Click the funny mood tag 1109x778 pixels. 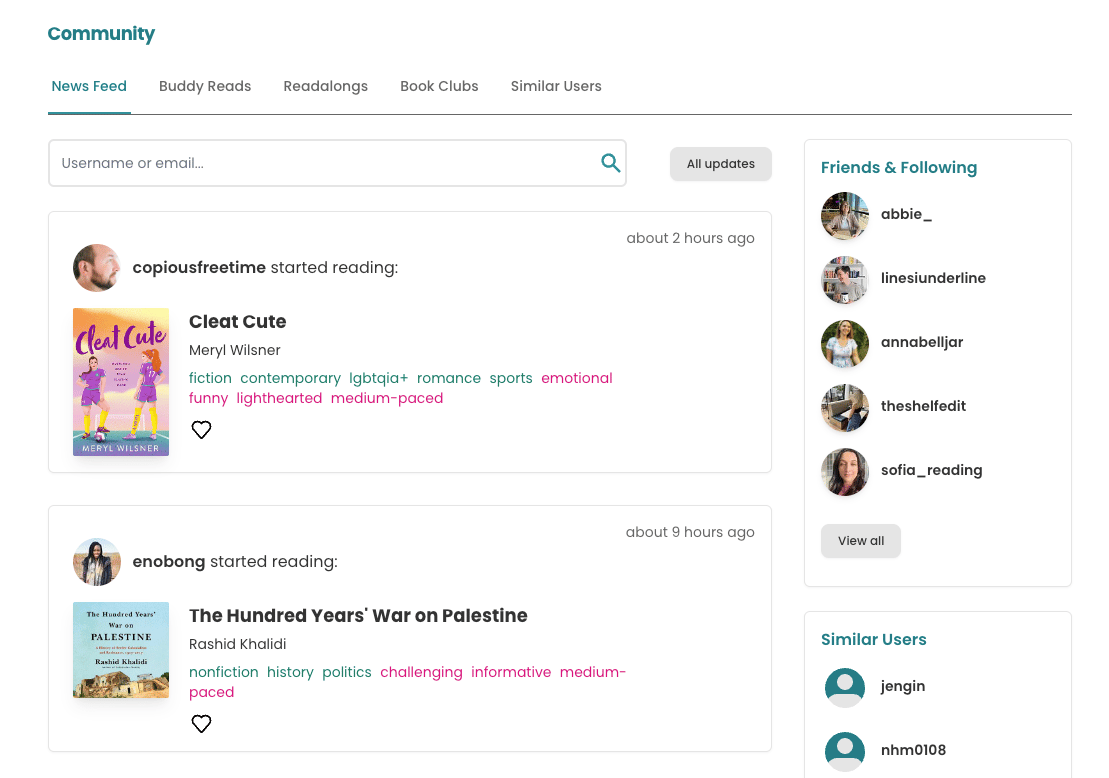pyautogui.click(x=209, y=398)
